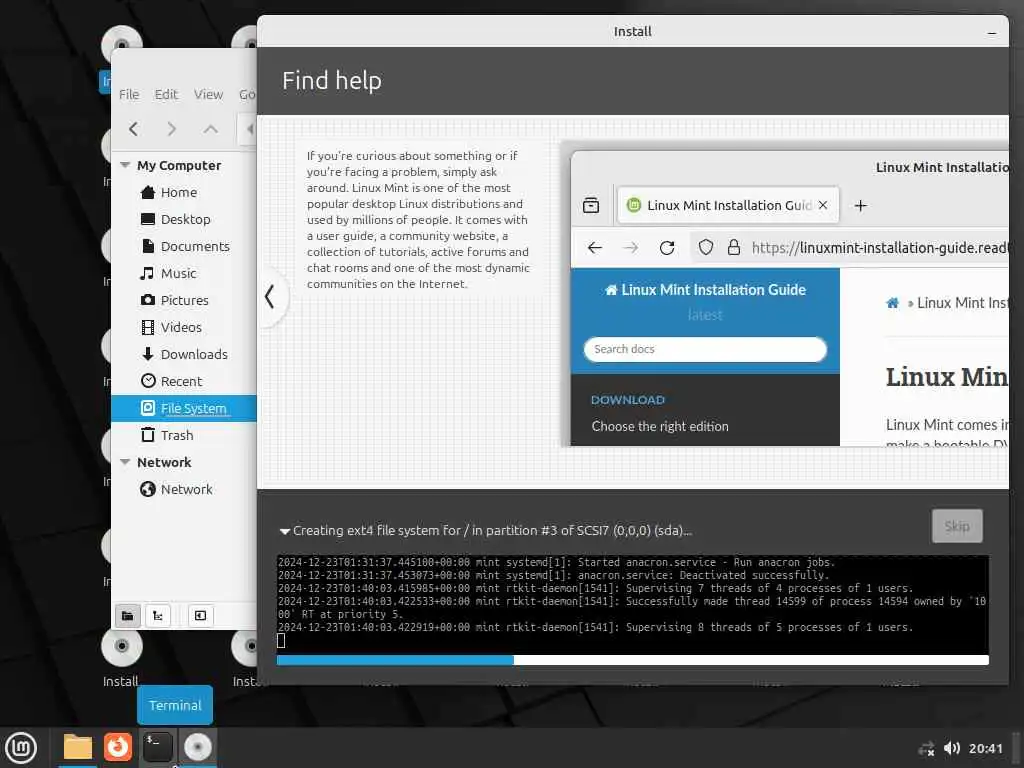Viewport: 1024px width, 768px height.
Task: Select File System in the sidebar
Action: (184, 408)
